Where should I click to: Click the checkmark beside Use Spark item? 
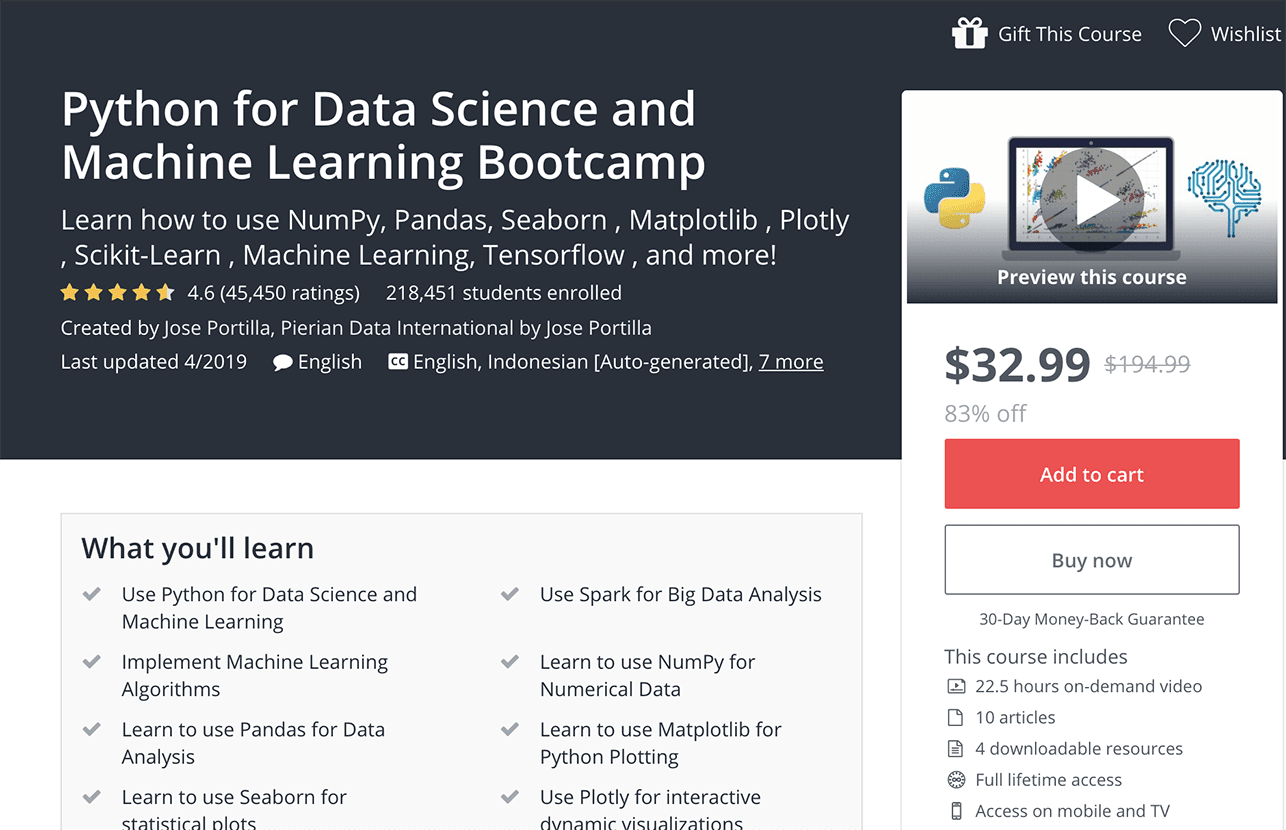(510, 594)
